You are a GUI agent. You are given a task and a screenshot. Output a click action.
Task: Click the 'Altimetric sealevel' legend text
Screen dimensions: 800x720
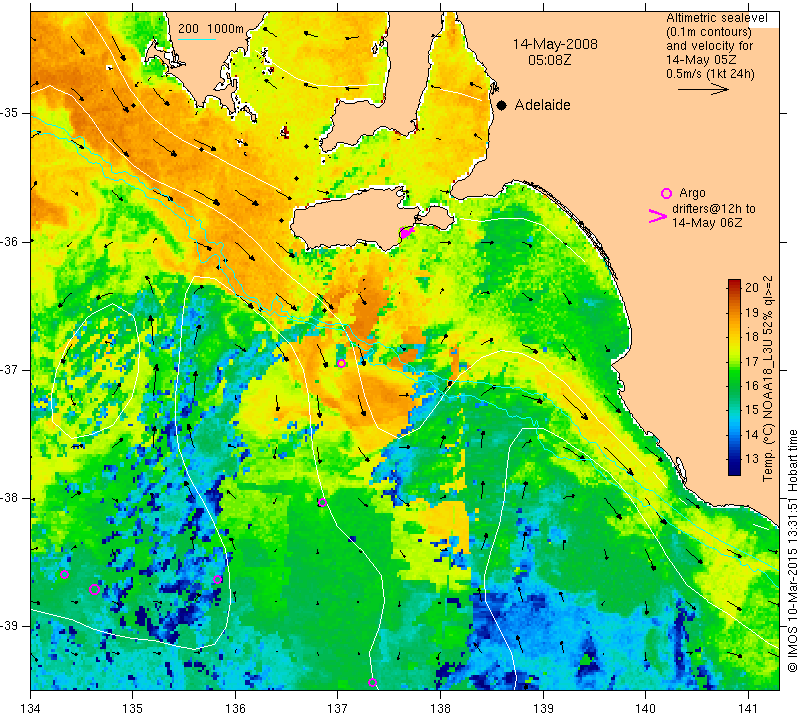tap(716, 18)
